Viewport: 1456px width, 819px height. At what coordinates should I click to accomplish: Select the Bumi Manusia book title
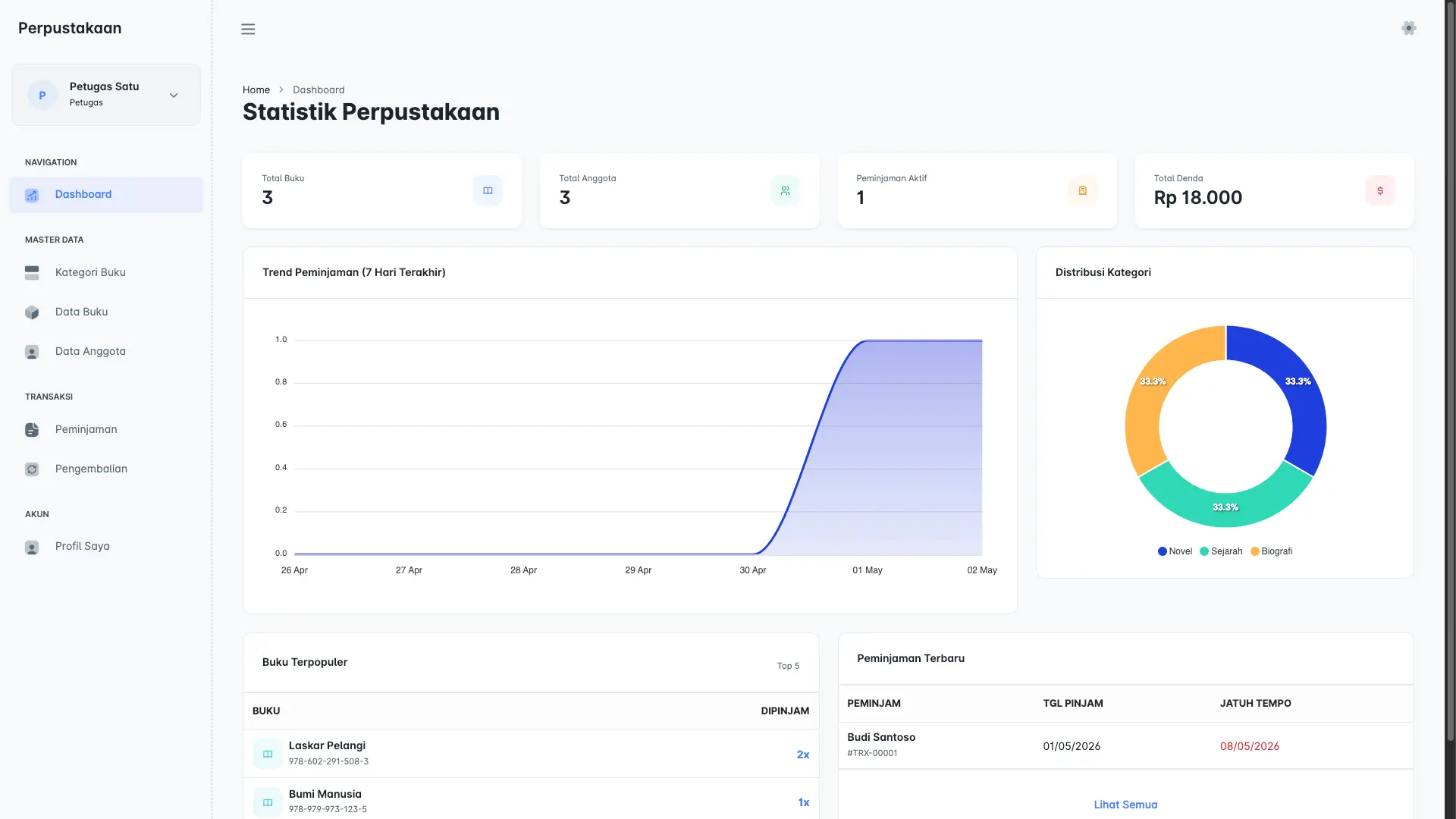point(325,794)
